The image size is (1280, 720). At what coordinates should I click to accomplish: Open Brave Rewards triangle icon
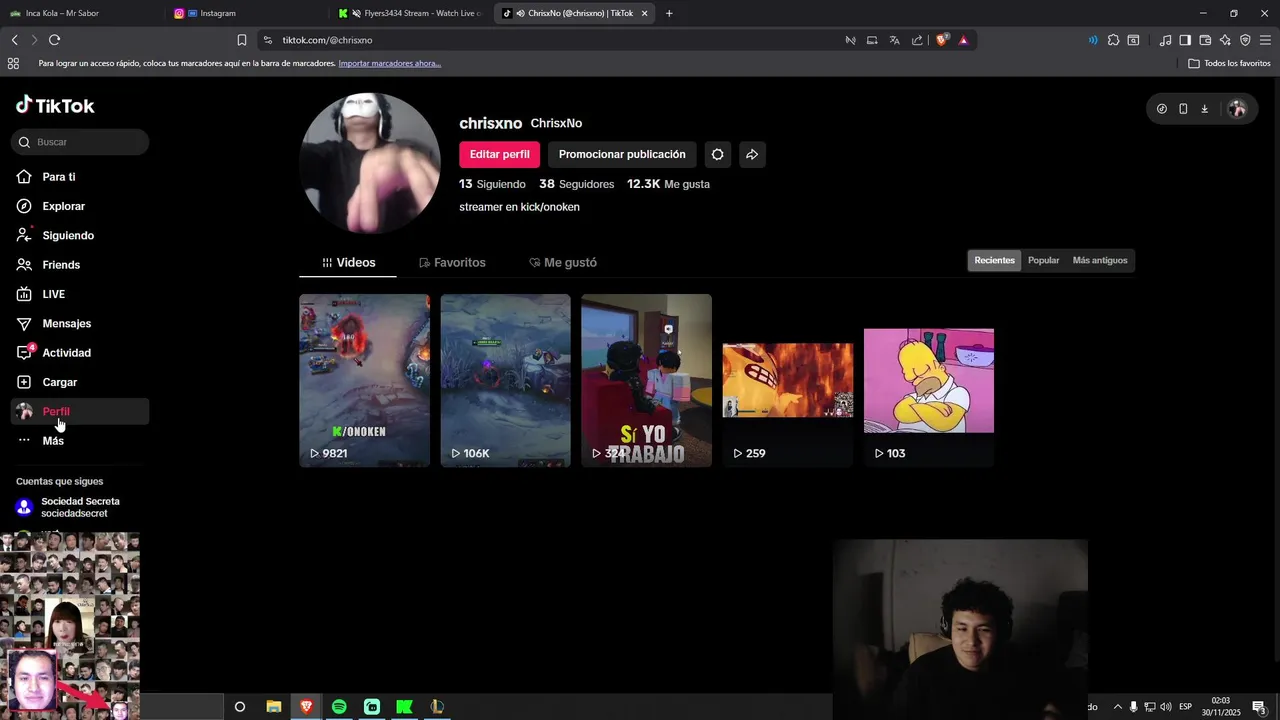[963, 40]
